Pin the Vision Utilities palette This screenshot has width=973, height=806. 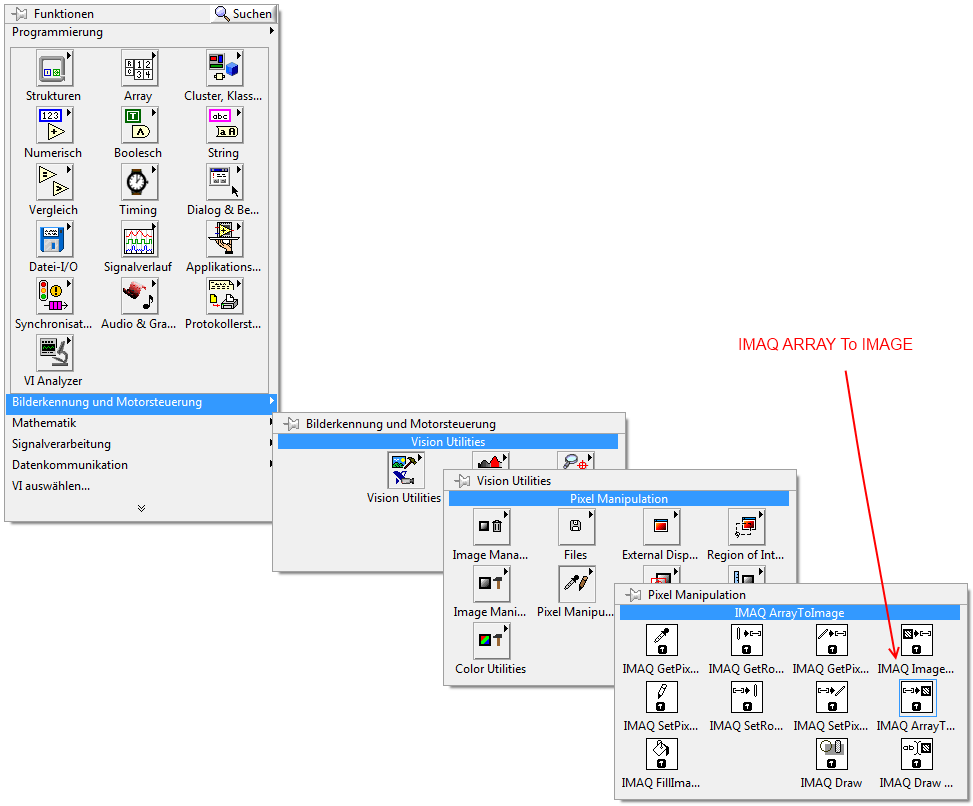[462, 481]
